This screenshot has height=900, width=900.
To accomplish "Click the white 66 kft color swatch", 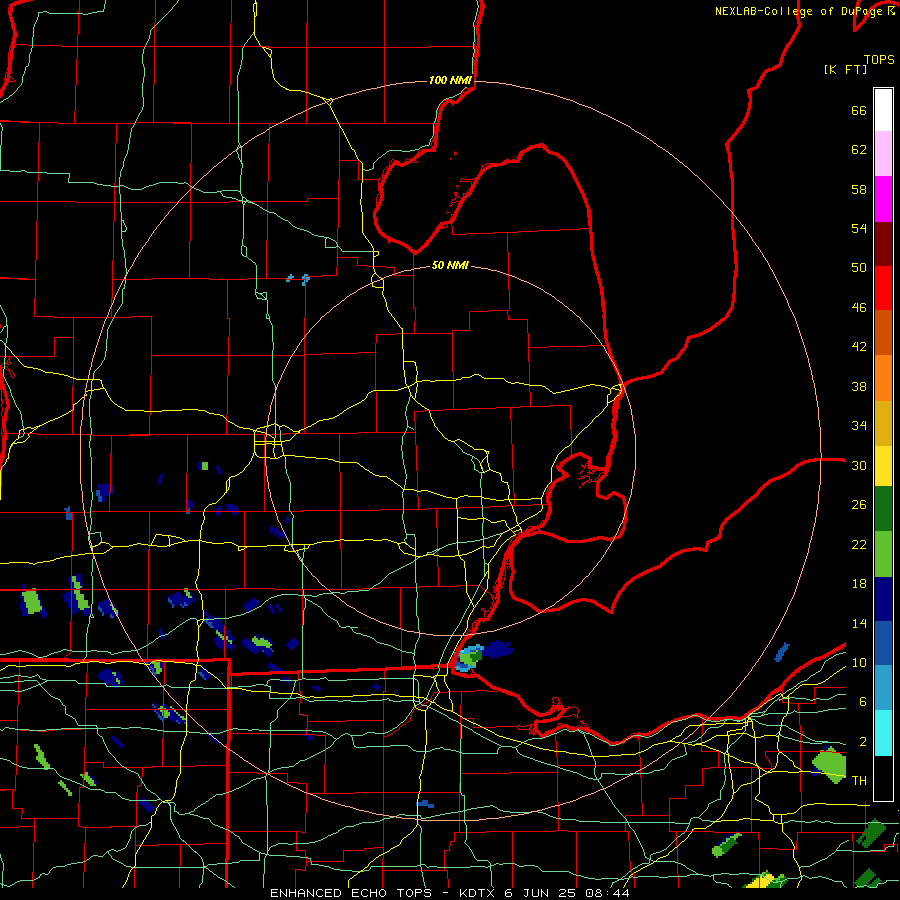I will (883, 110).
